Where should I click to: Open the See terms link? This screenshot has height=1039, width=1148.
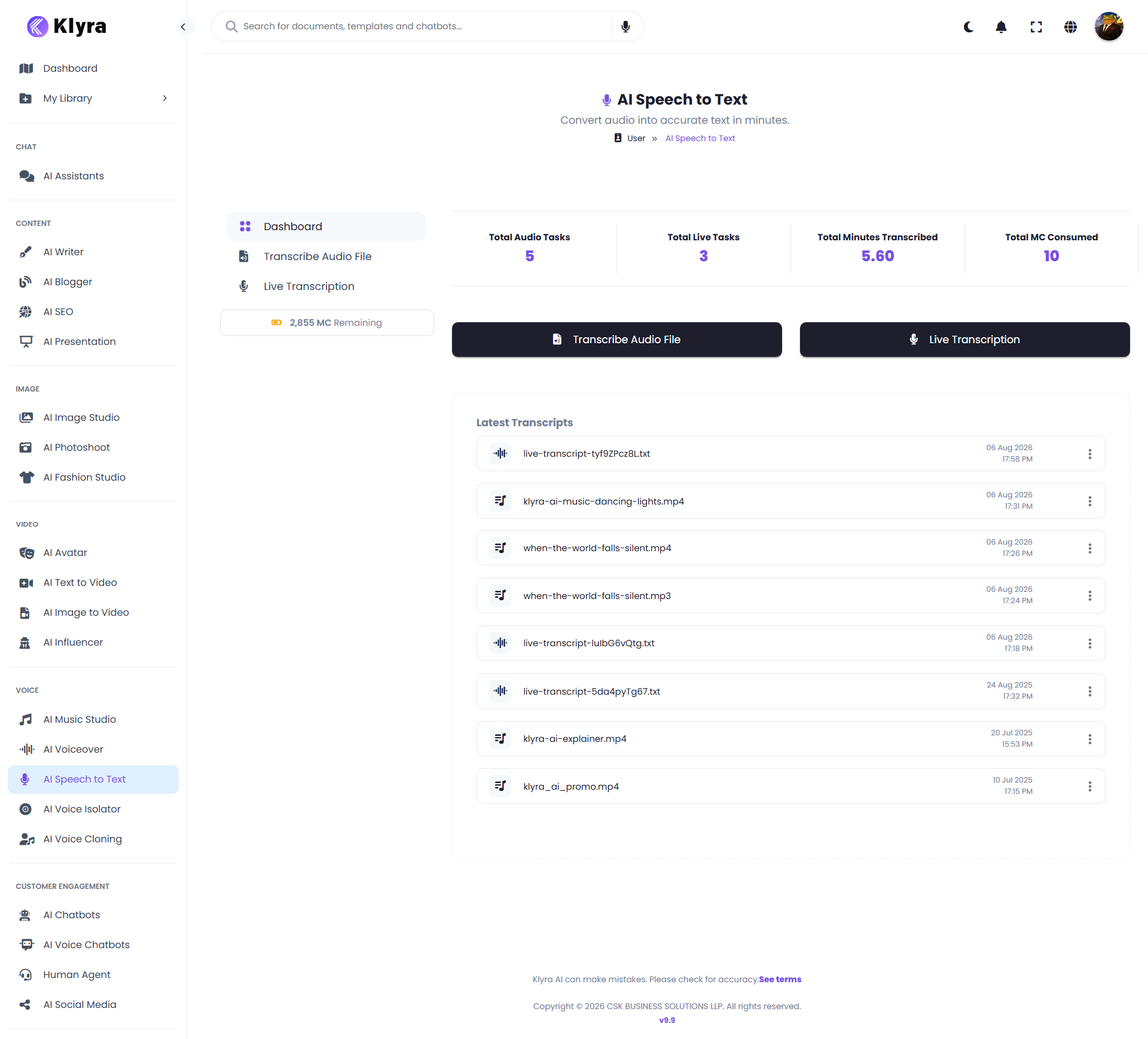(x=780, y=979)
